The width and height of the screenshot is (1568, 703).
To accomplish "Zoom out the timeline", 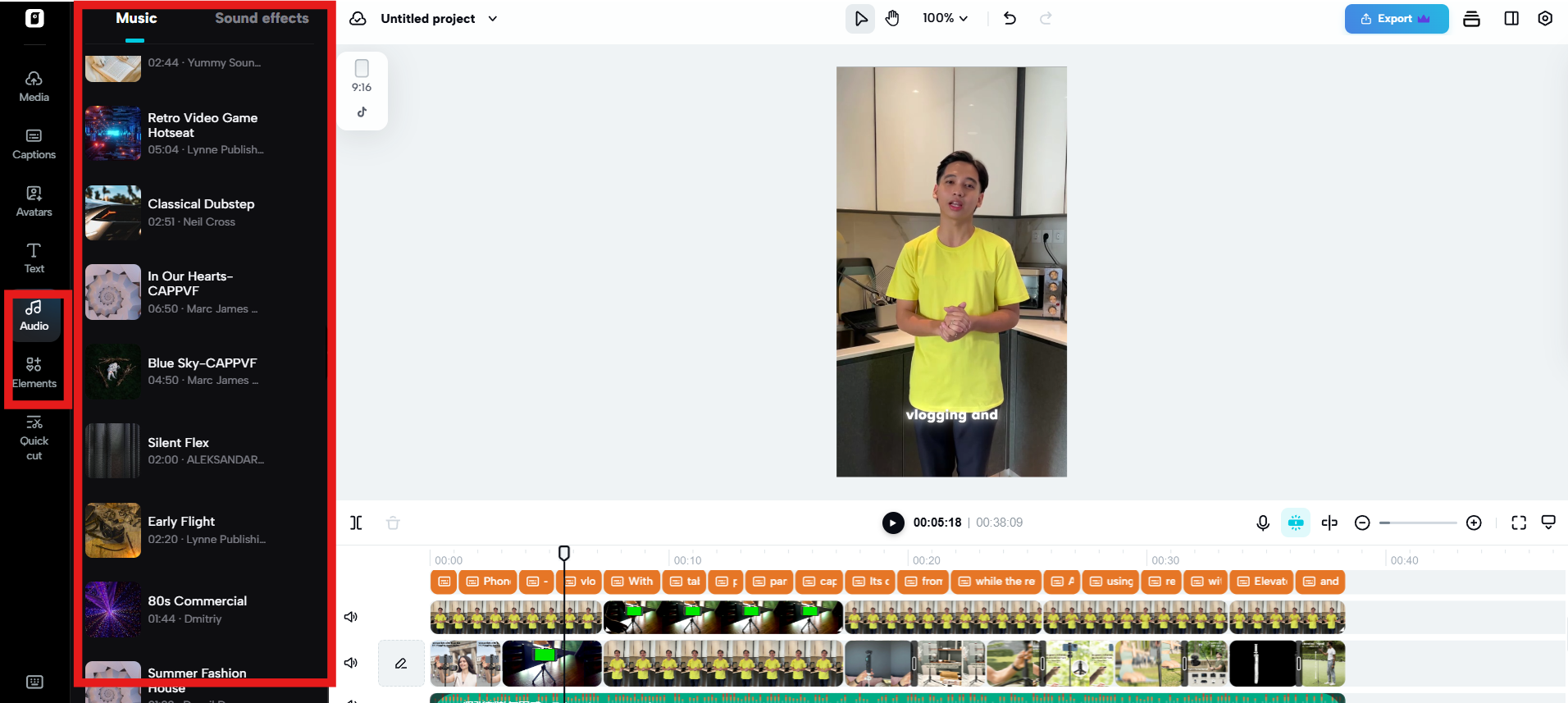I will (1362, 523).
